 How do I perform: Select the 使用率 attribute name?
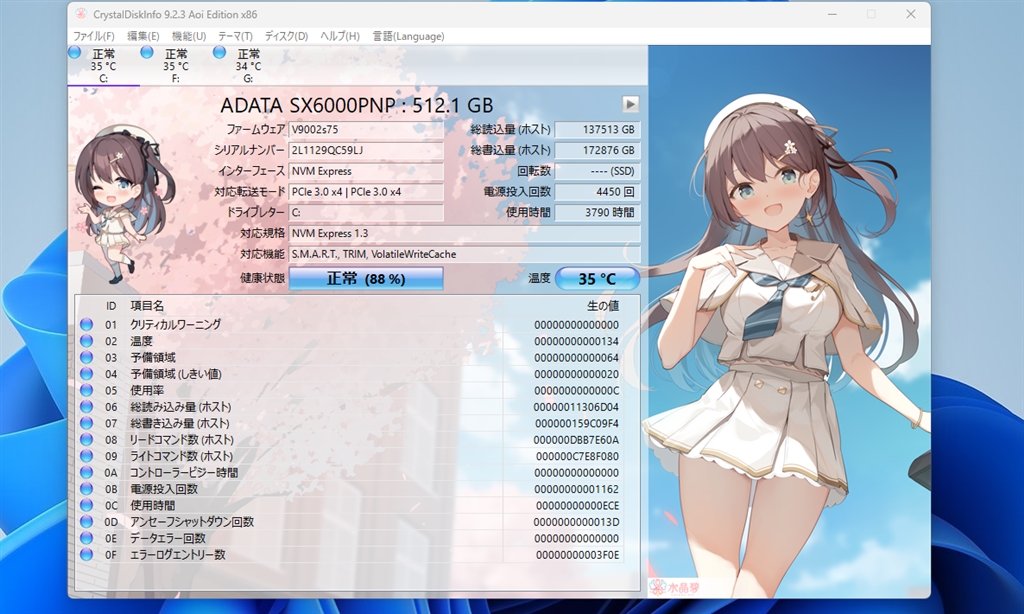[147, 391]
